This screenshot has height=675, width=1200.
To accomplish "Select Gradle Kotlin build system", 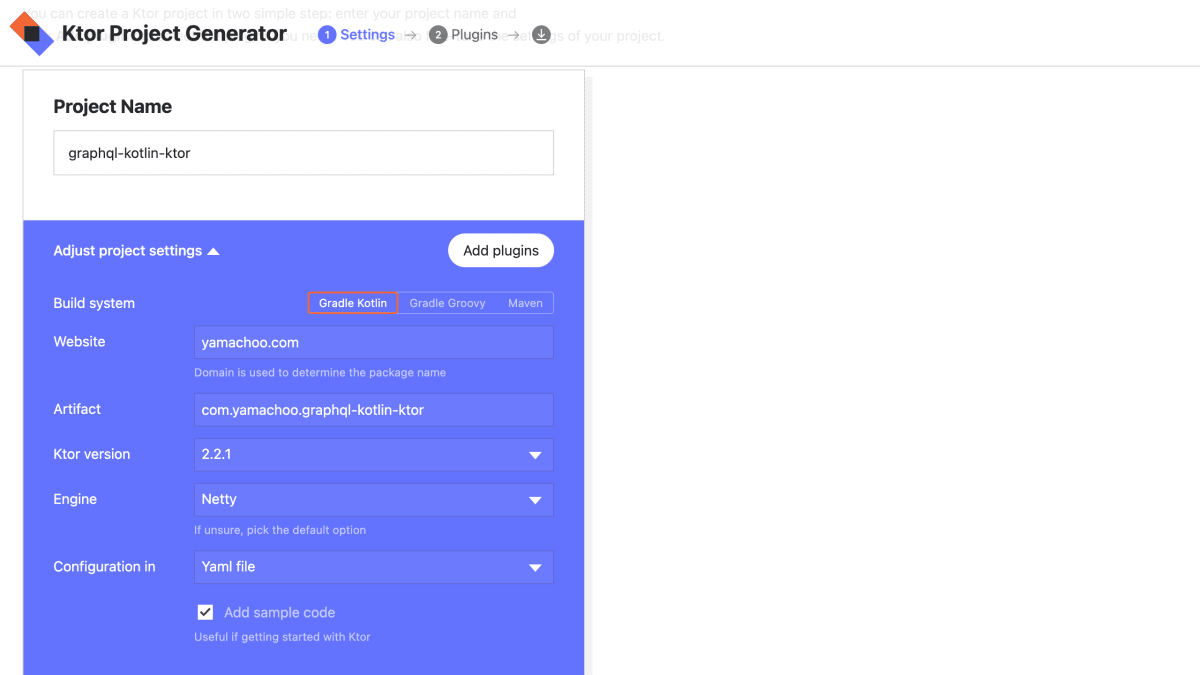I will (353, 303).
